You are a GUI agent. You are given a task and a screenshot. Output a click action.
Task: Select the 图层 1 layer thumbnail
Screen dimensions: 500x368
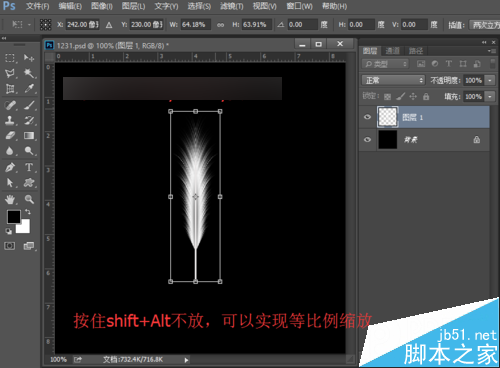coord(387,117)
